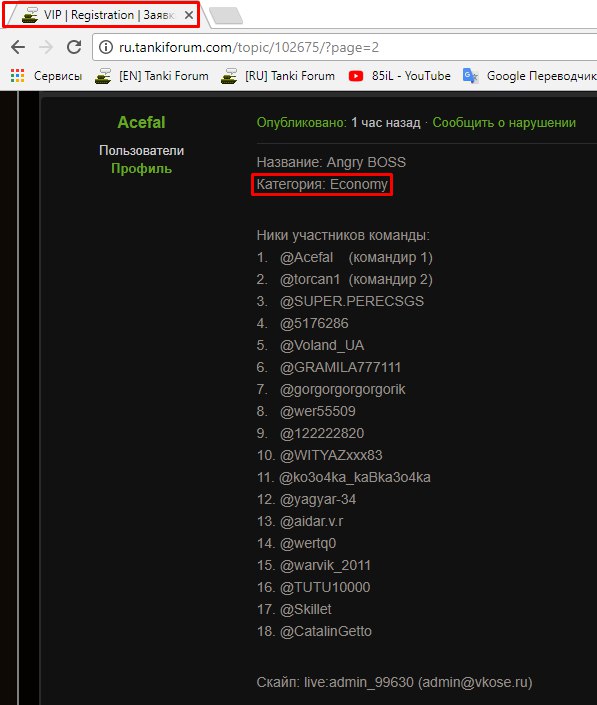The height and width of the screenshot is (705, 597).
Task: Open the Профиль link under Acefal
Action: [x=141, y=169]
